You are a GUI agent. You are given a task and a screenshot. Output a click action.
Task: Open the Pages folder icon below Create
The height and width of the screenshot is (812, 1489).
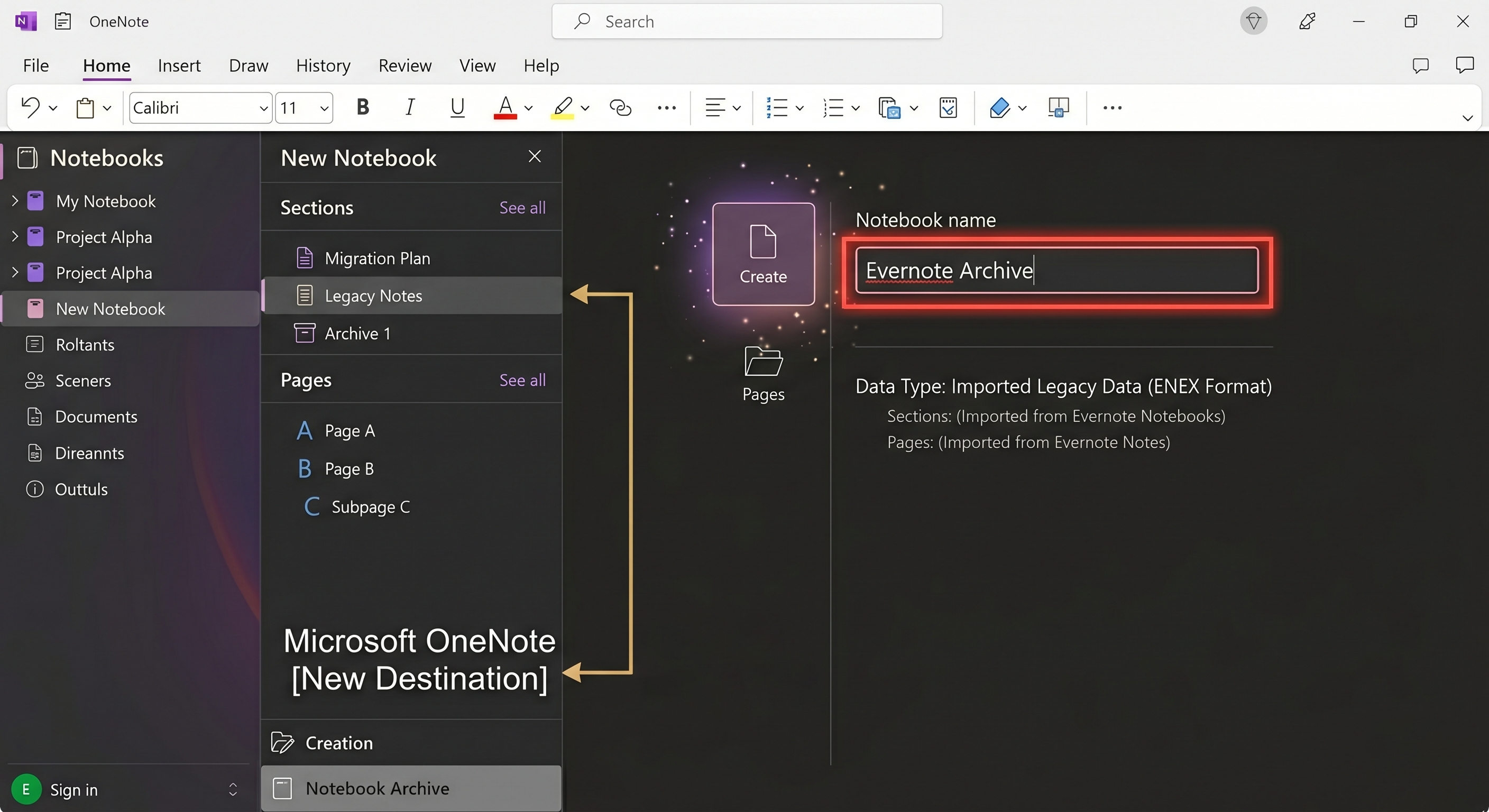pyautogui.click(x=763, y=361)
